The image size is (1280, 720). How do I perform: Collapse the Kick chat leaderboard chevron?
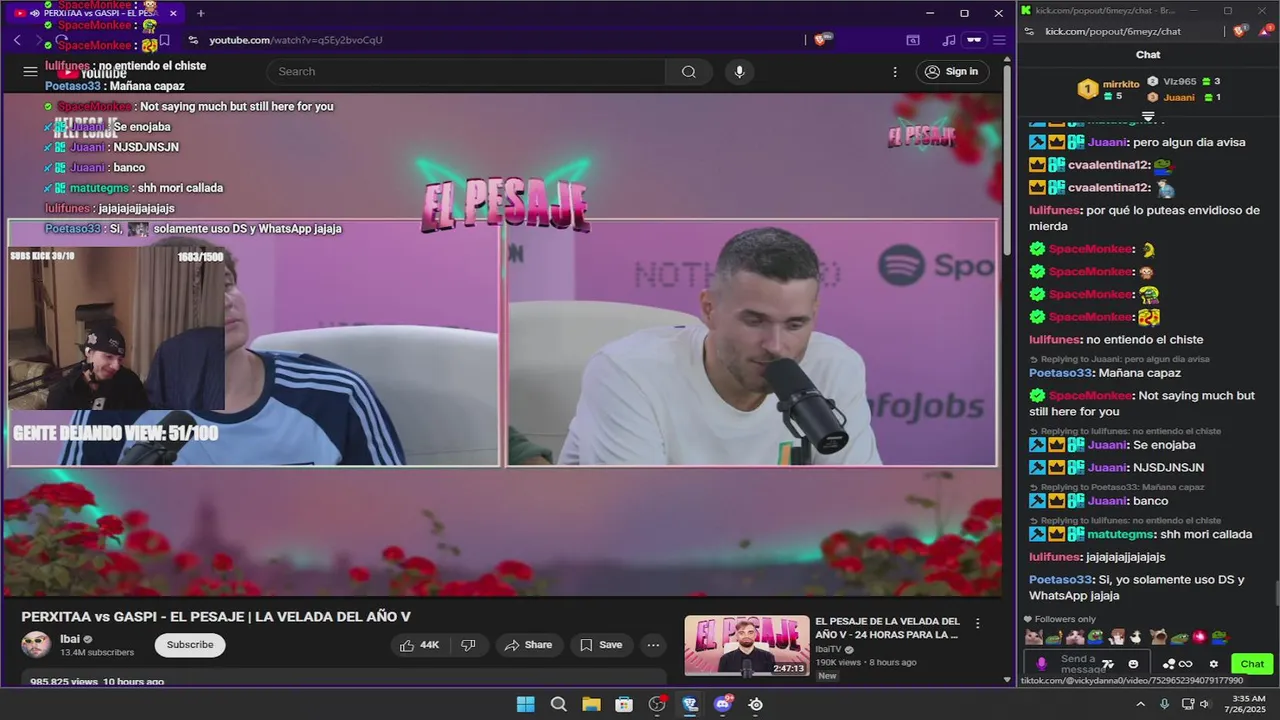(1148, 116)
